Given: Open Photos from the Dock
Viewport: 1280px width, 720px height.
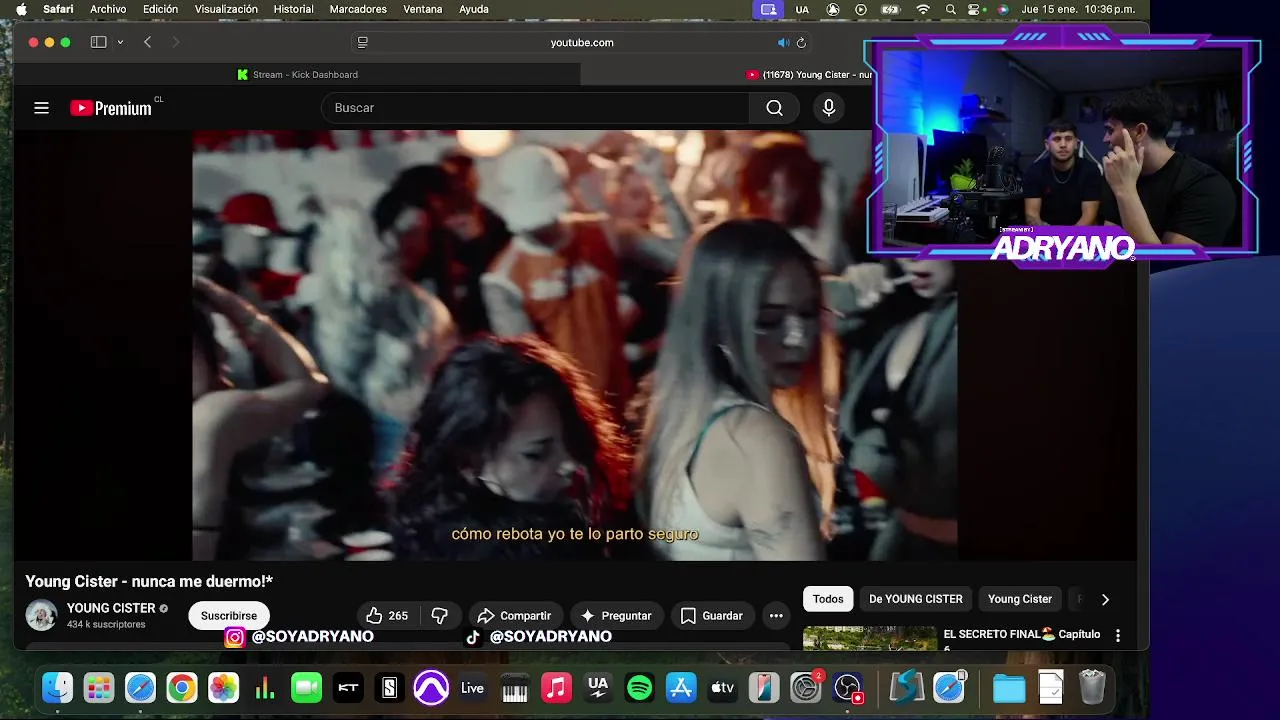Looking at the screenshot, I should [223, 688].
